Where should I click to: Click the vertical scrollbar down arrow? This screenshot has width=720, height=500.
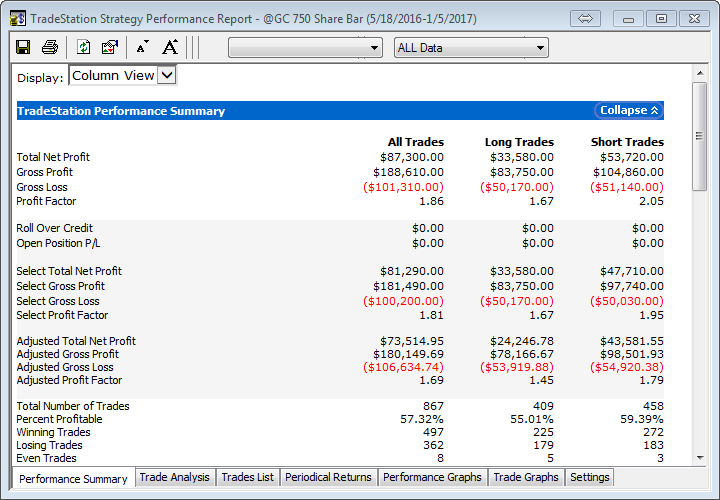tap(699, 455)
